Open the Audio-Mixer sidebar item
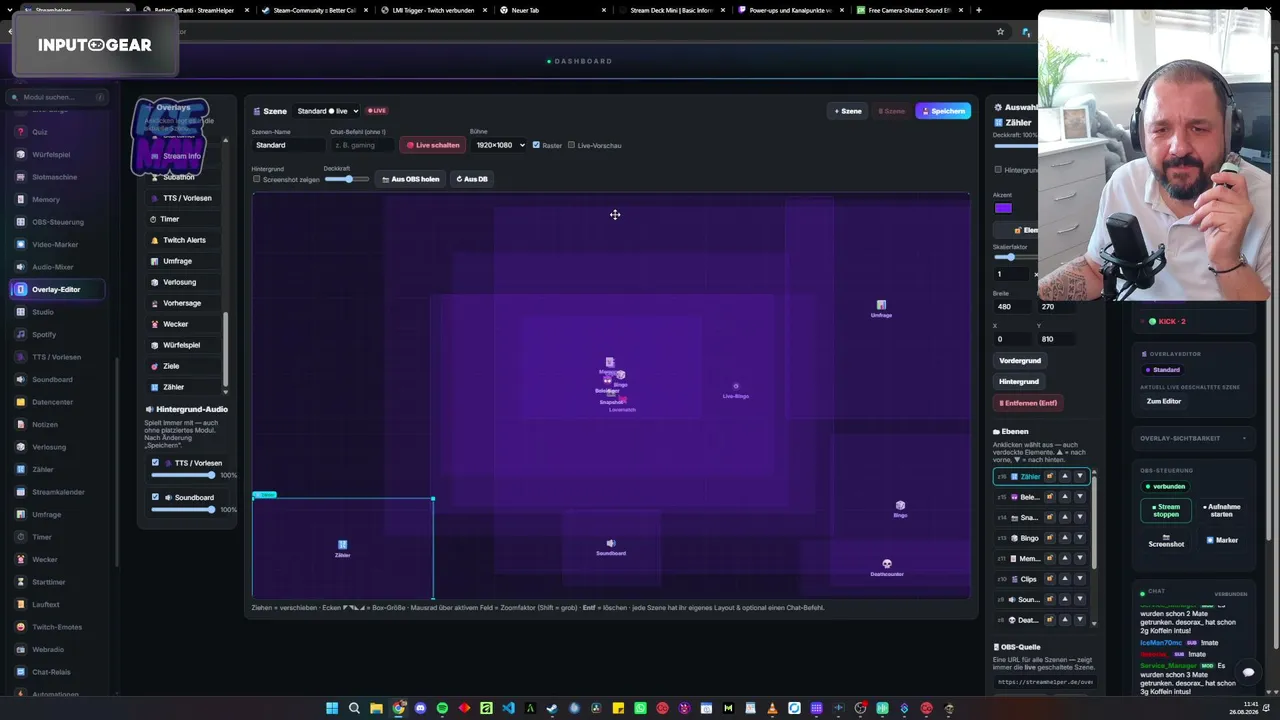Screen dimensions: 1280x720 tap(52, 267)
